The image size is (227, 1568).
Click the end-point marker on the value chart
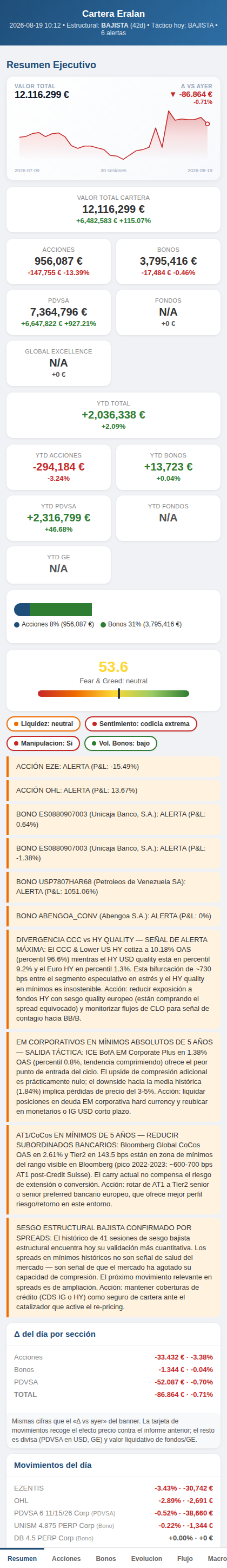pyautogui.click(x=208, y=123)
